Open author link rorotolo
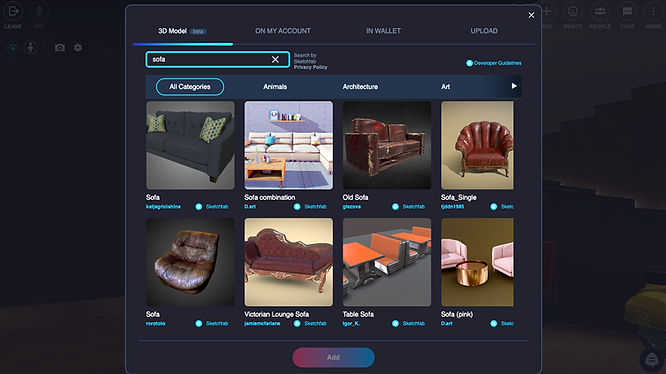666x374 pixels. point(155,323)
